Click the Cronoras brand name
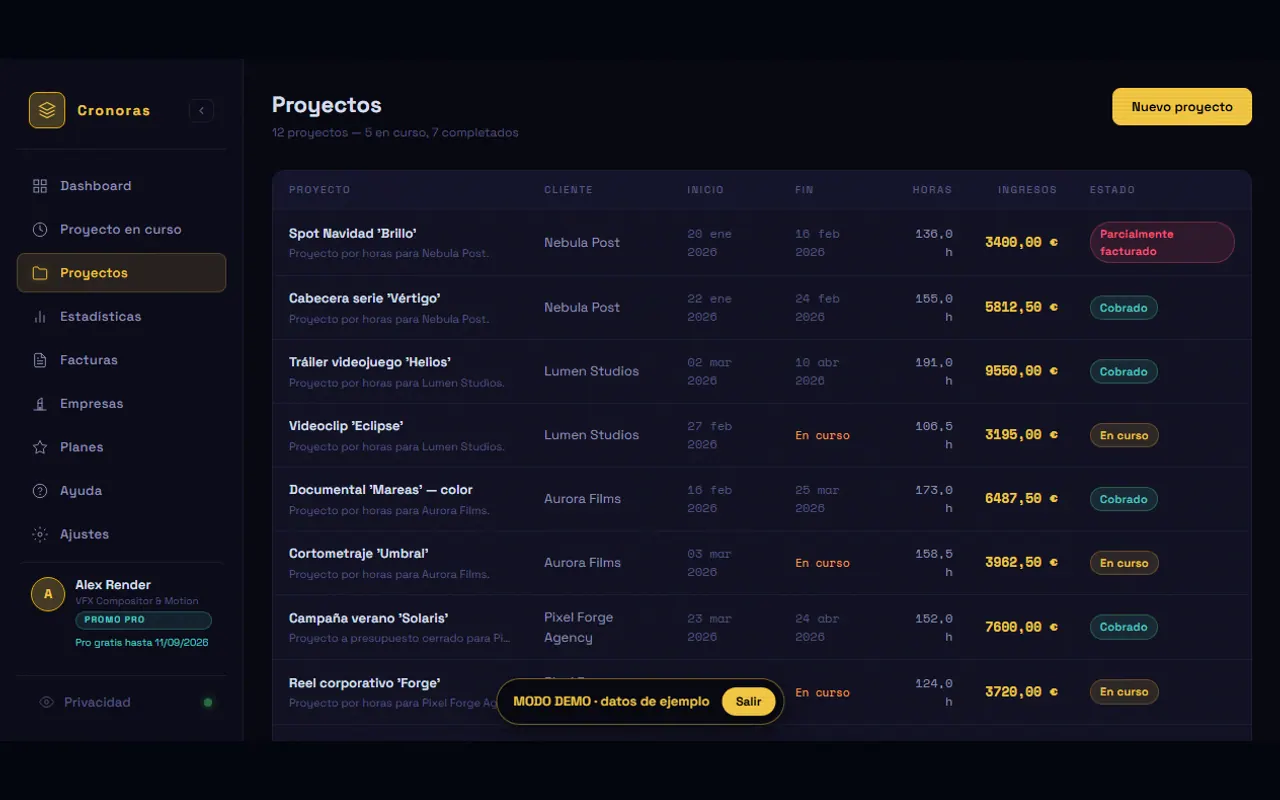Image resolution: width=1280 pixels, height=800 pixels. coord(114,110)
